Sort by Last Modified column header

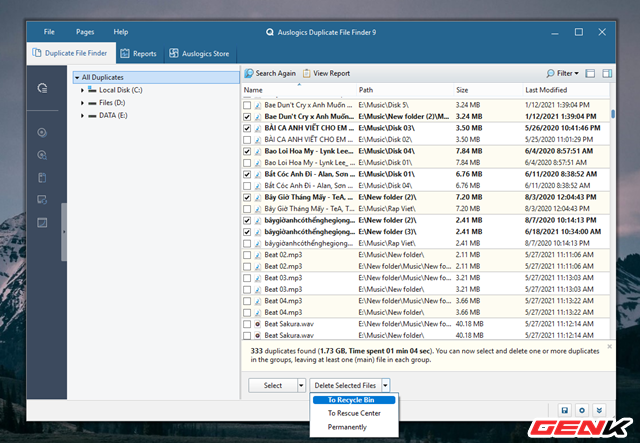566,90
